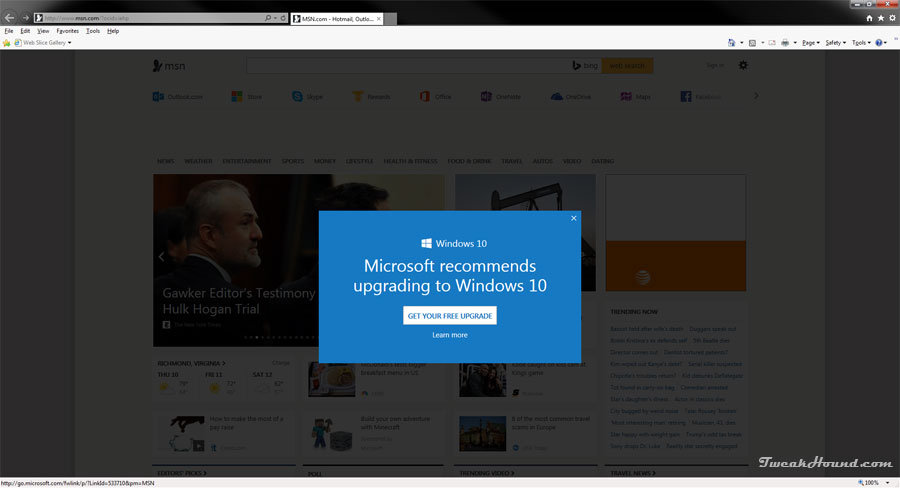Select the MSN.com - Hotmail, Outlook tab
This screenshot has width=900, height=488.
coord(336,19)
